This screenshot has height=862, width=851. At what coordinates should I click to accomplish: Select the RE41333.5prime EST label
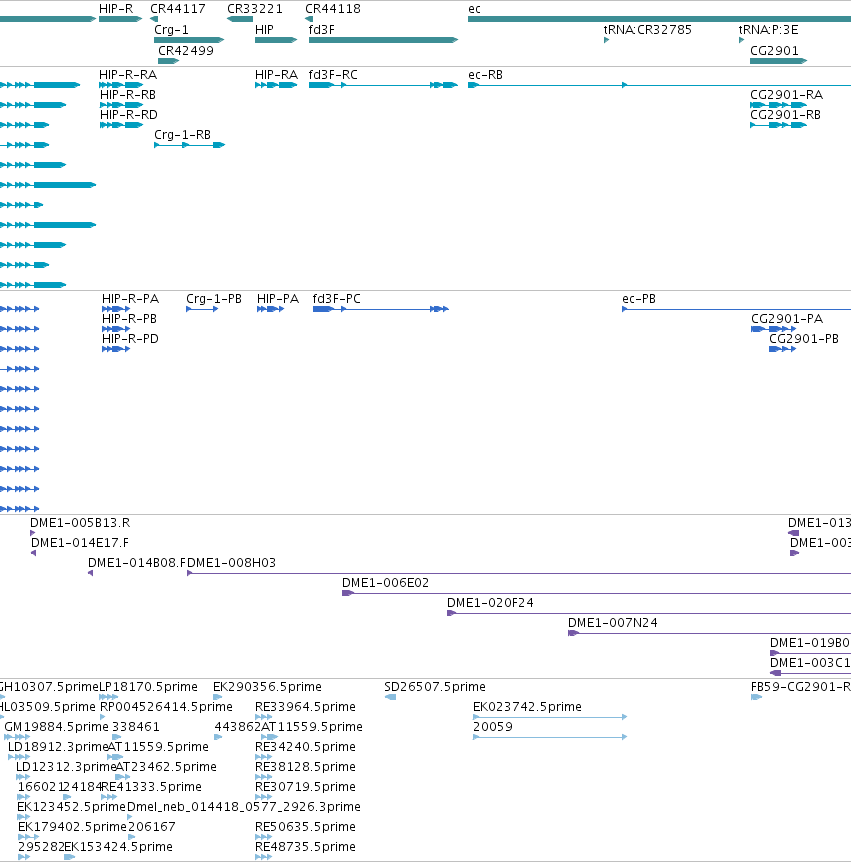click(152, 787)
